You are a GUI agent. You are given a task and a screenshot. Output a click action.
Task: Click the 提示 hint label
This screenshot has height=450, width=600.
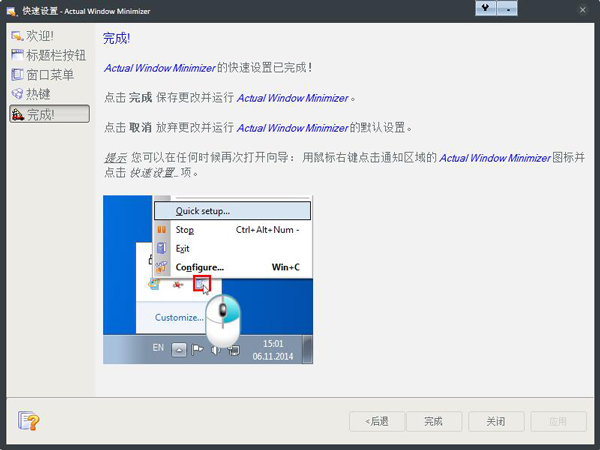click(x=116, y=158)
